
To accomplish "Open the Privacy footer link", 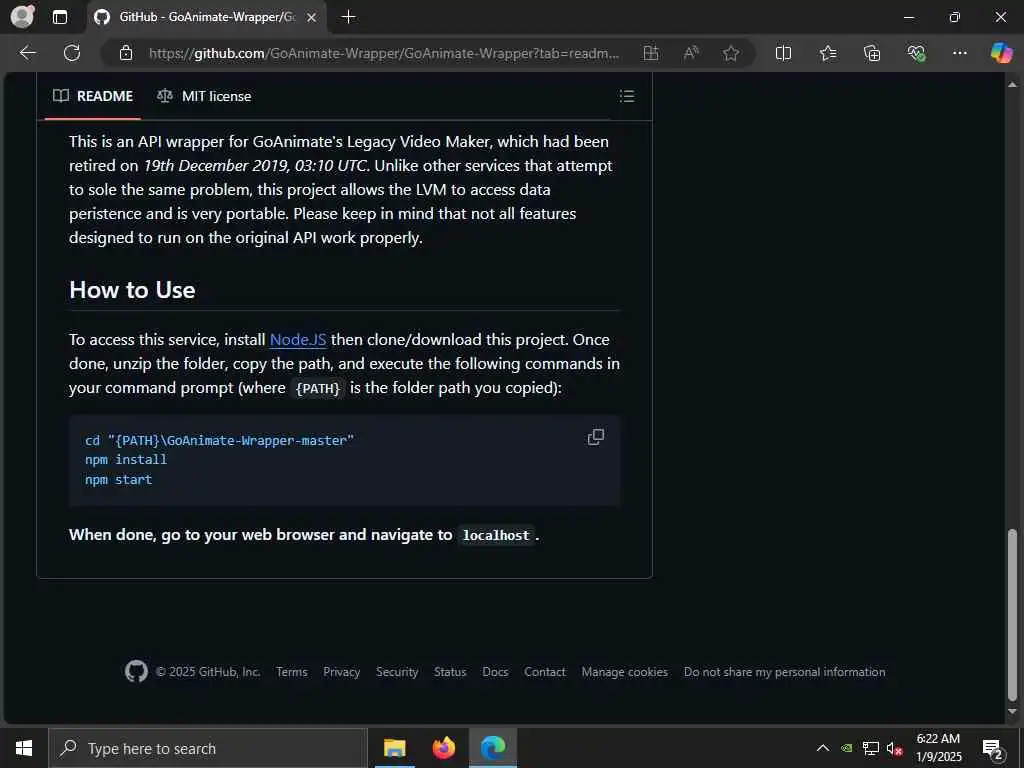I will pos(342,672).
